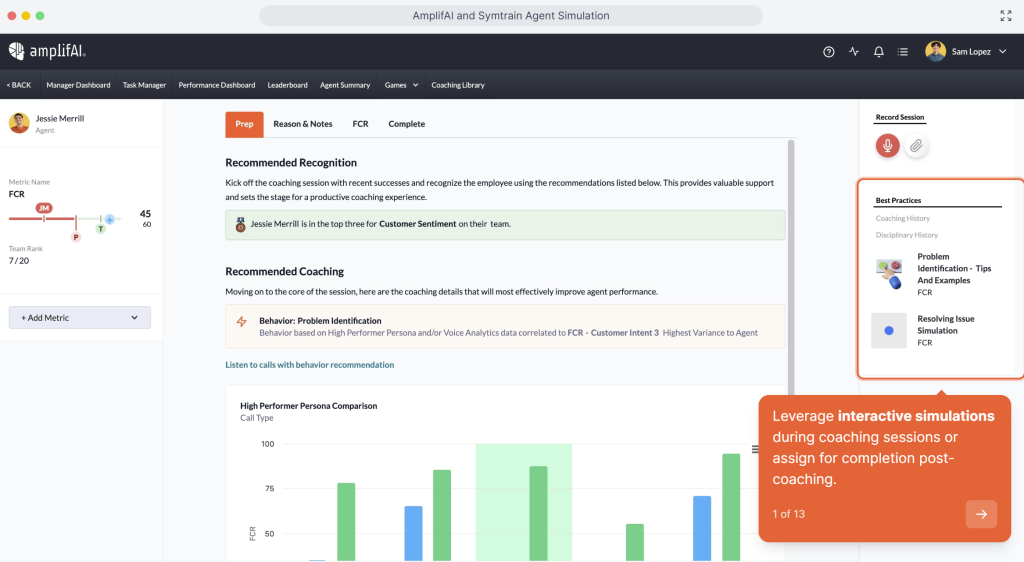Screen dimensions: 1024x562
Task: Click the P marker on FCR scale
Action: tap(76, 237)
